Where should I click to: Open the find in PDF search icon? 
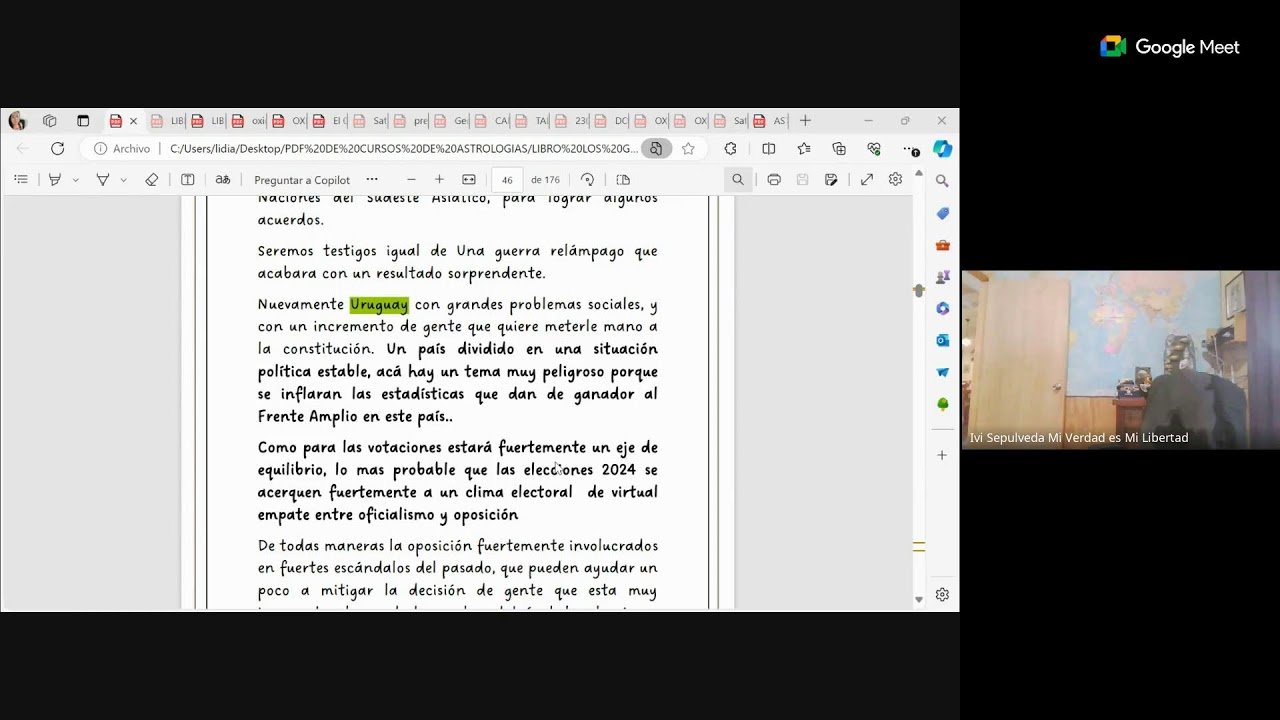pyautogui.click(x=738, y=180)
